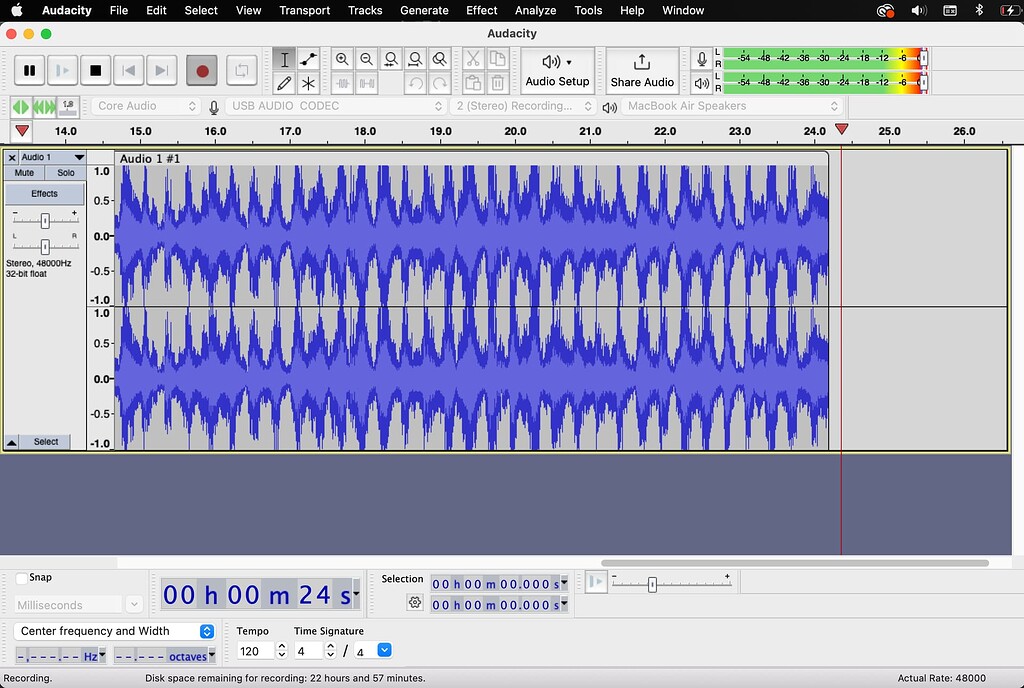Open Audio Setup
The height and width of the screenshot is (688, 1024).
coord(557,70)
